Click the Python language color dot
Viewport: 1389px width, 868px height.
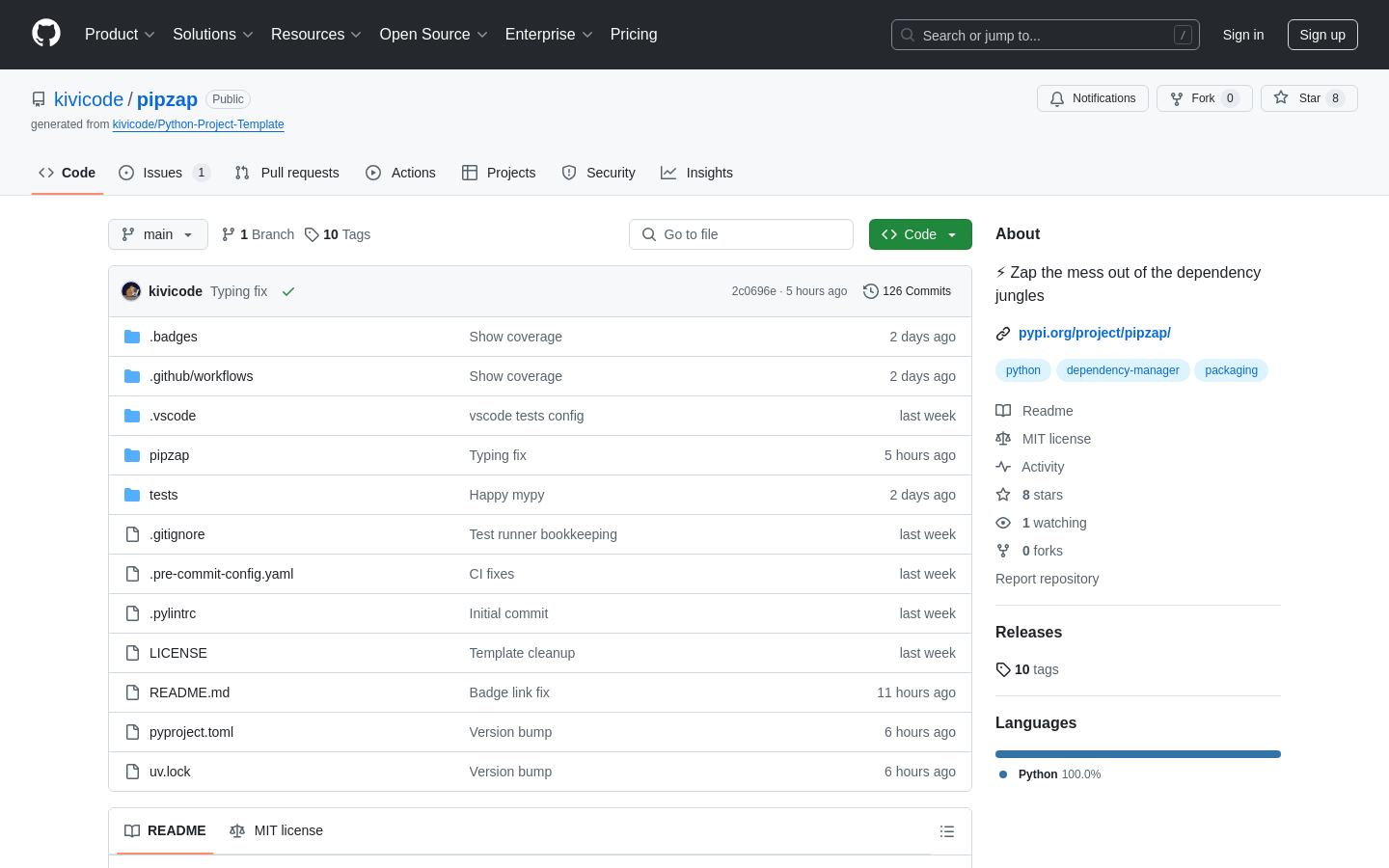click(x=1003, y=774)
